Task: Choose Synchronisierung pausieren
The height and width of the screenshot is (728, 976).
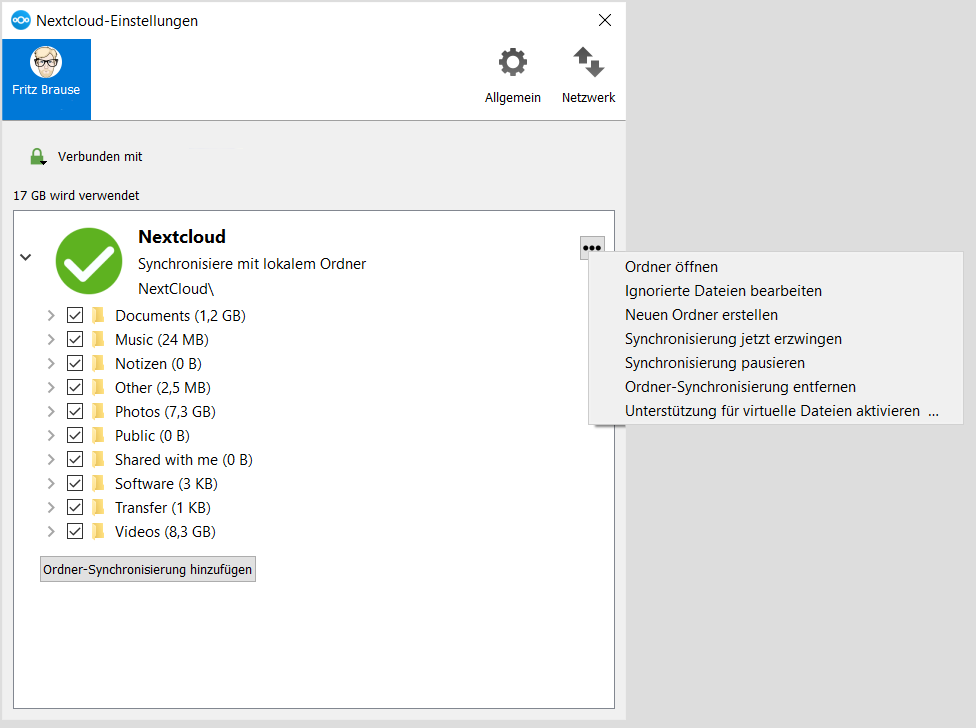Action: 776,363
